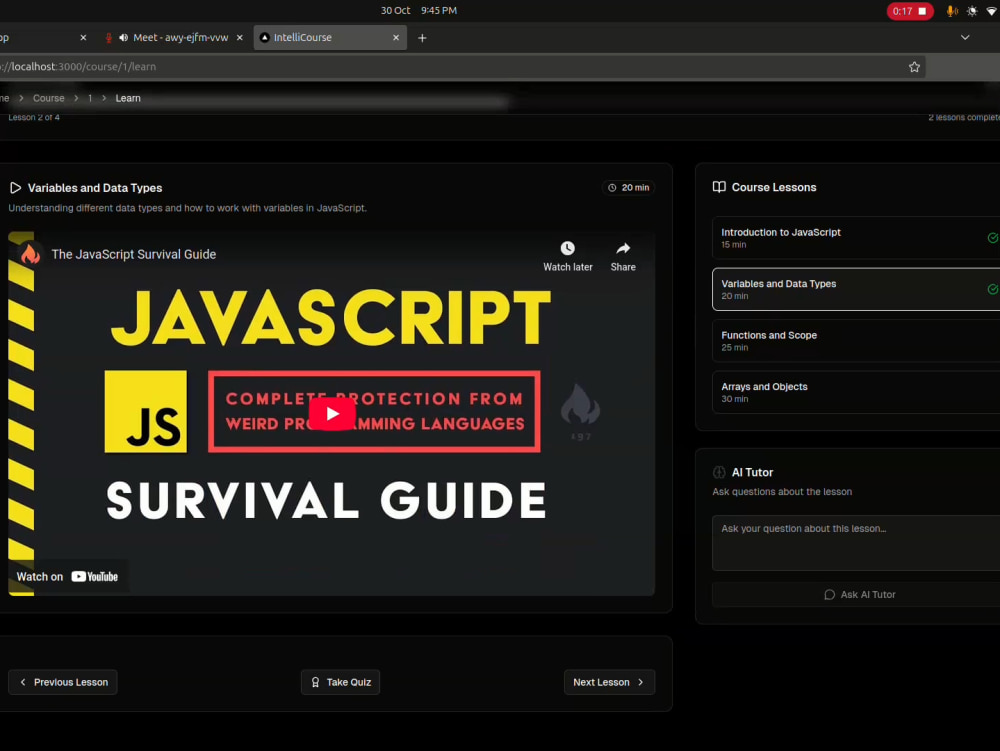Click the right chevron on Next Lesson
Viewport: 1000px width, 751px height.
click(641, 682)
